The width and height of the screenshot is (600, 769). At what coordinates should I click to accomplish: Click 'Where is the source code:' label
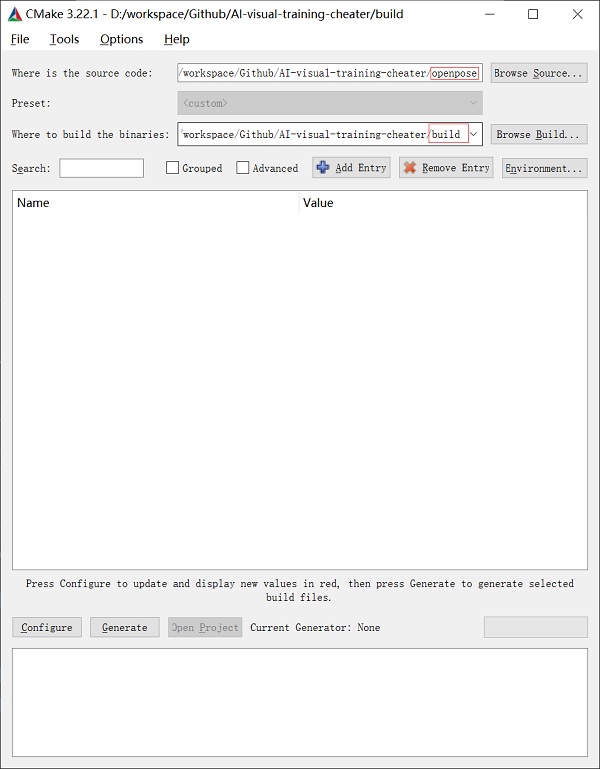[x=82, y=73]
